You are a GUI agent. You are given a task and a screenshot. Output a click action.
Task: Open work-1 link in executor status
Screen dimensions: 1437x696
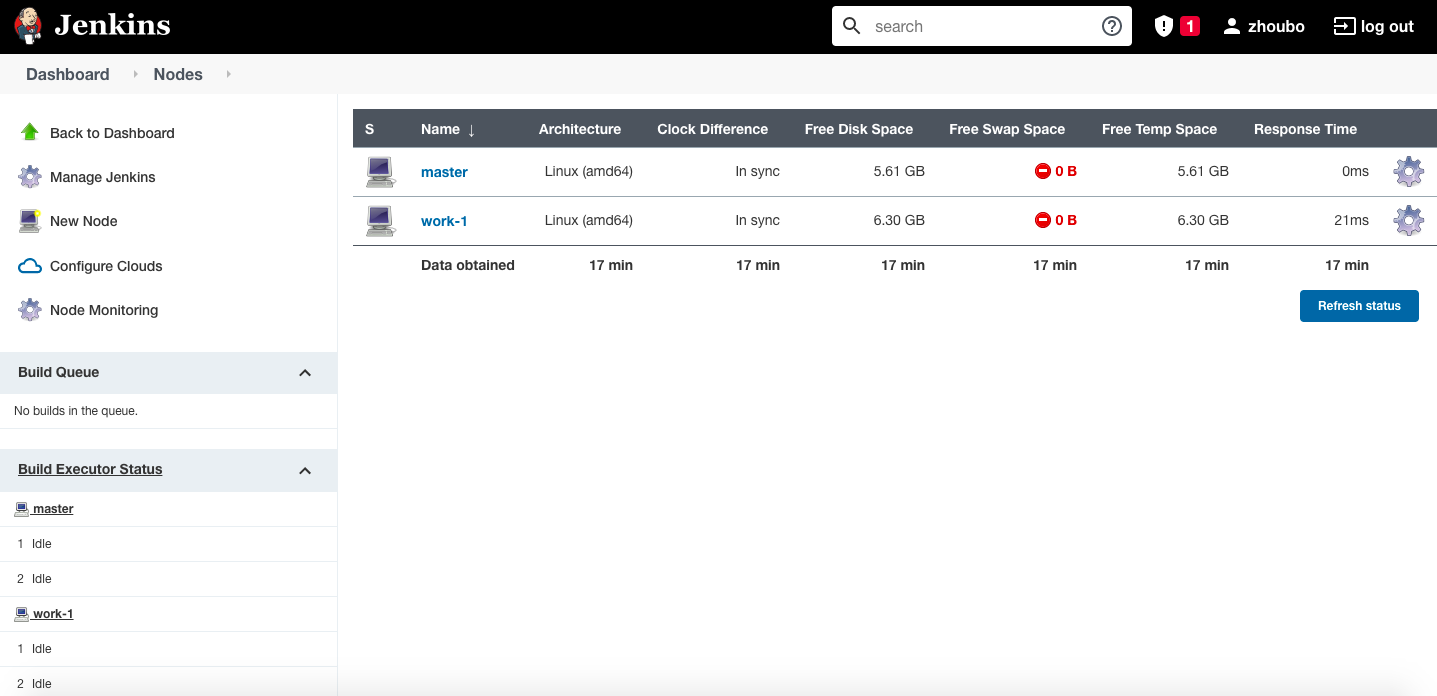point(53,614)
